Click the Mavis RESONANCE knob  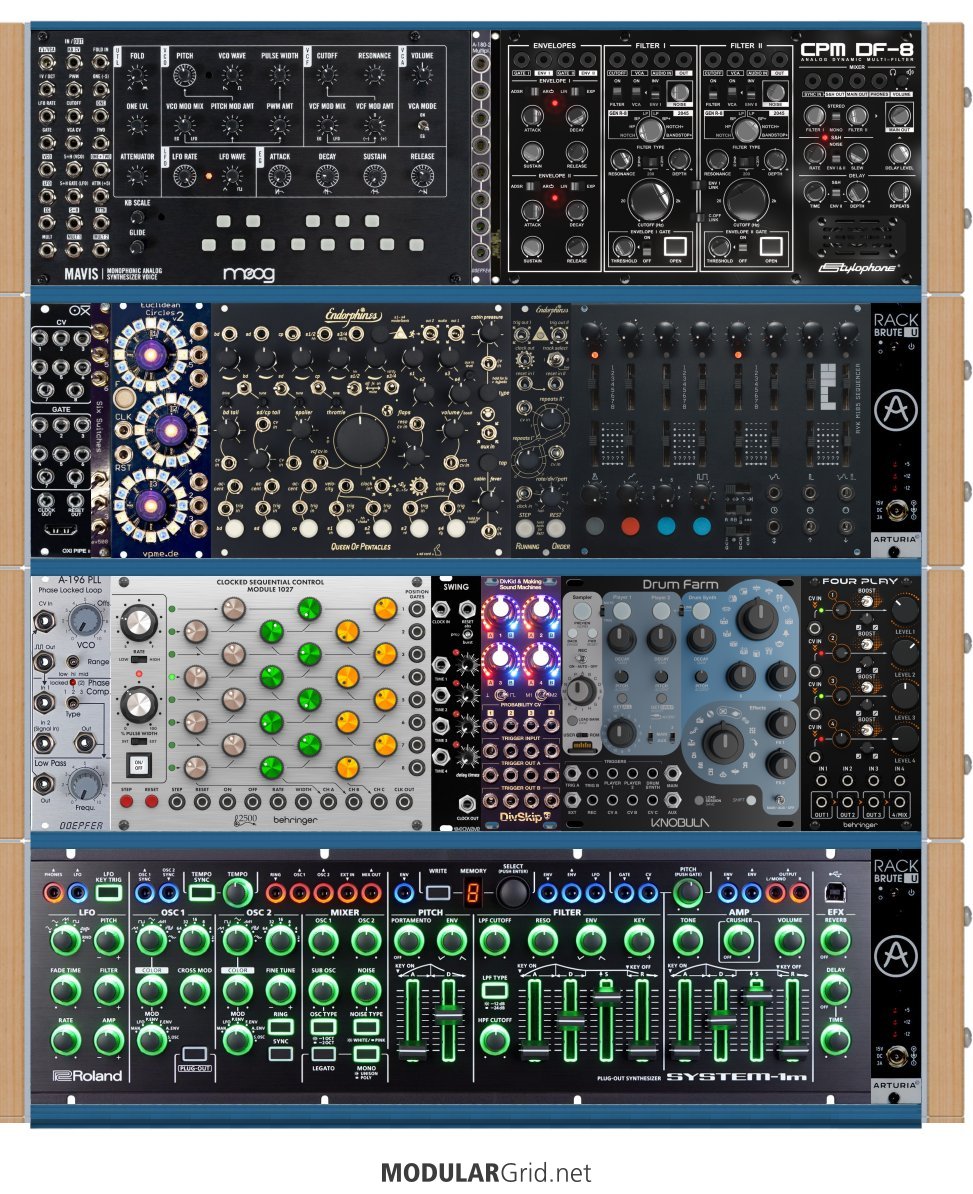click(374, 75)
